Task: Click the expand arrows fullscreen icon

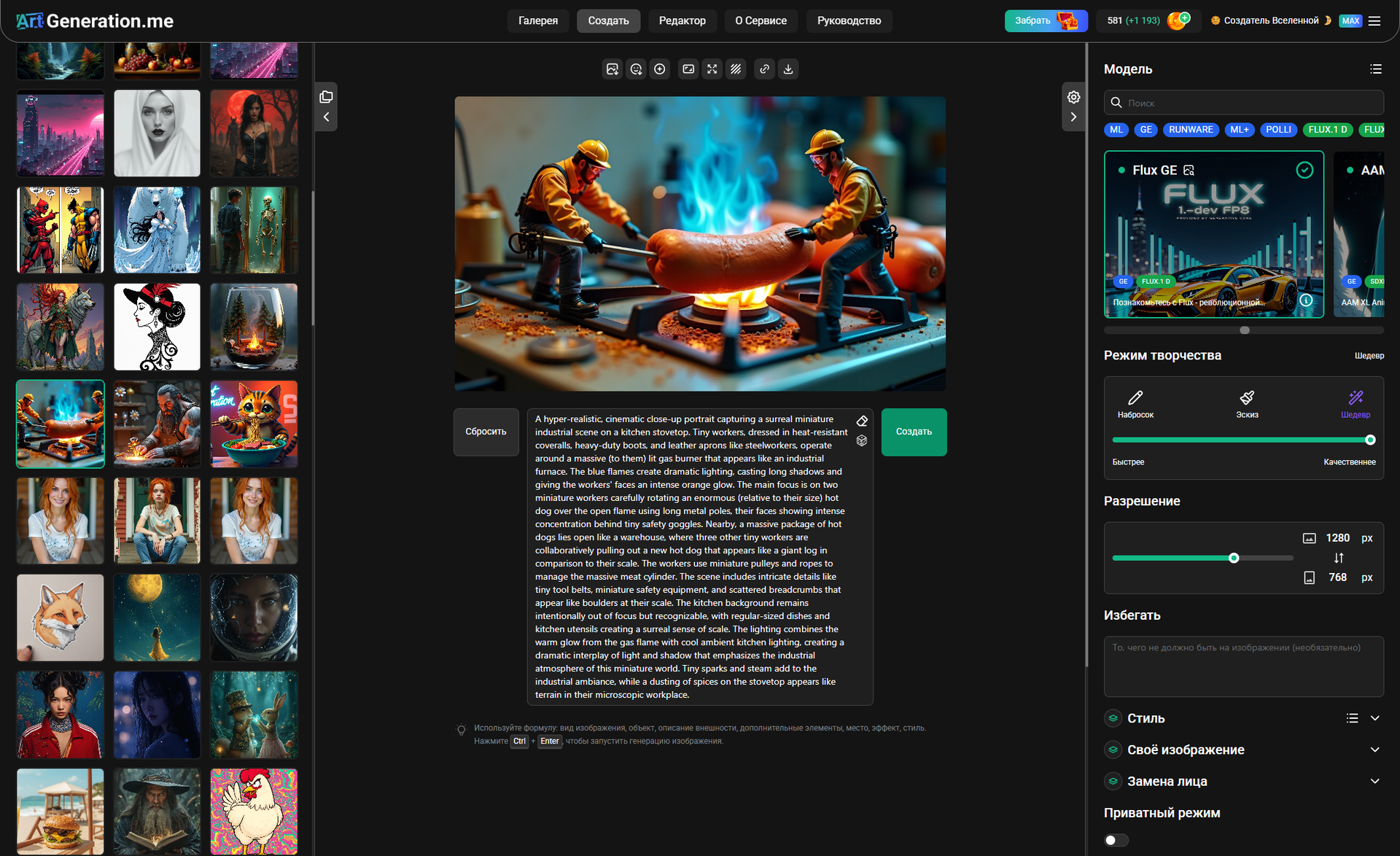Action: pyautogui.click(x=712, y=69)
